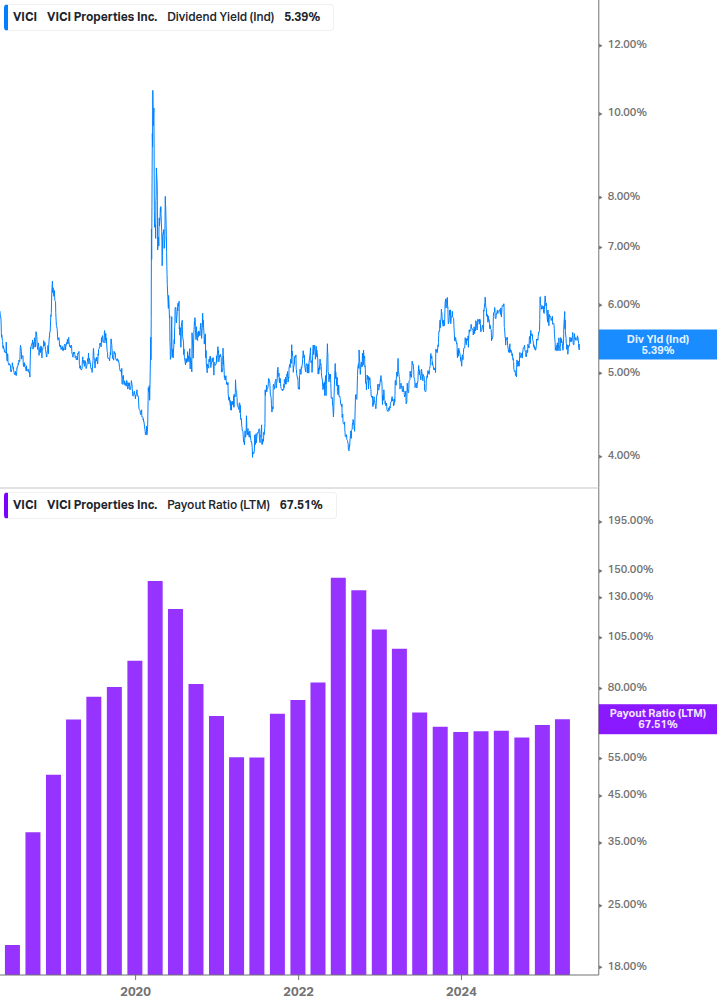The width and height of the screenshot is (717, 1005).
Task: Click the 2024 date axis label
Action: pyautogui.click(x=461, y=992)
